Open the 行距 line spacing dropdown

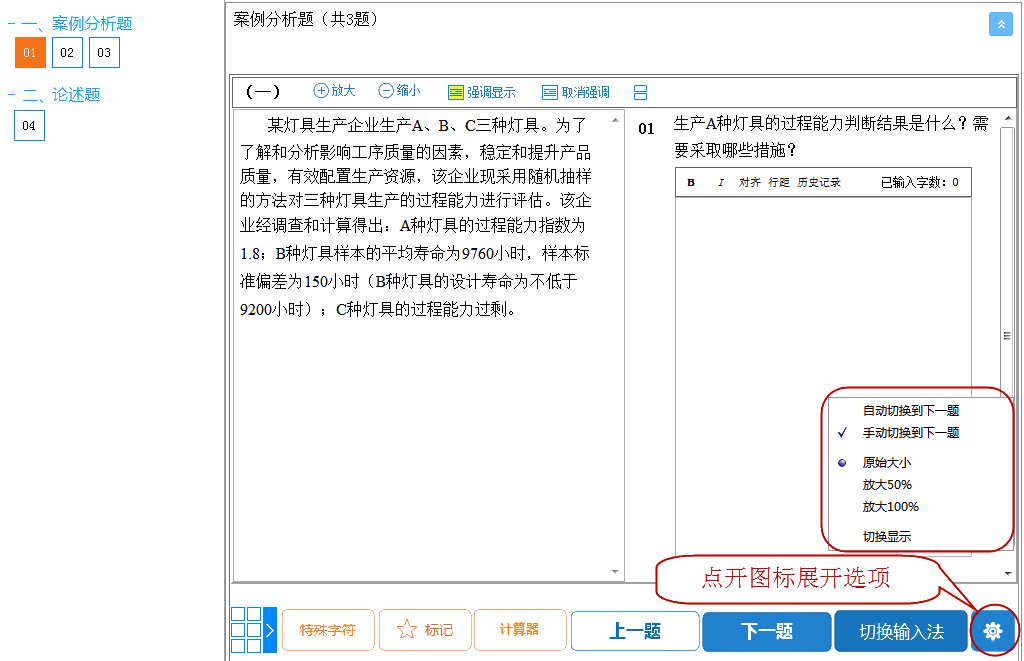[781, 183]
